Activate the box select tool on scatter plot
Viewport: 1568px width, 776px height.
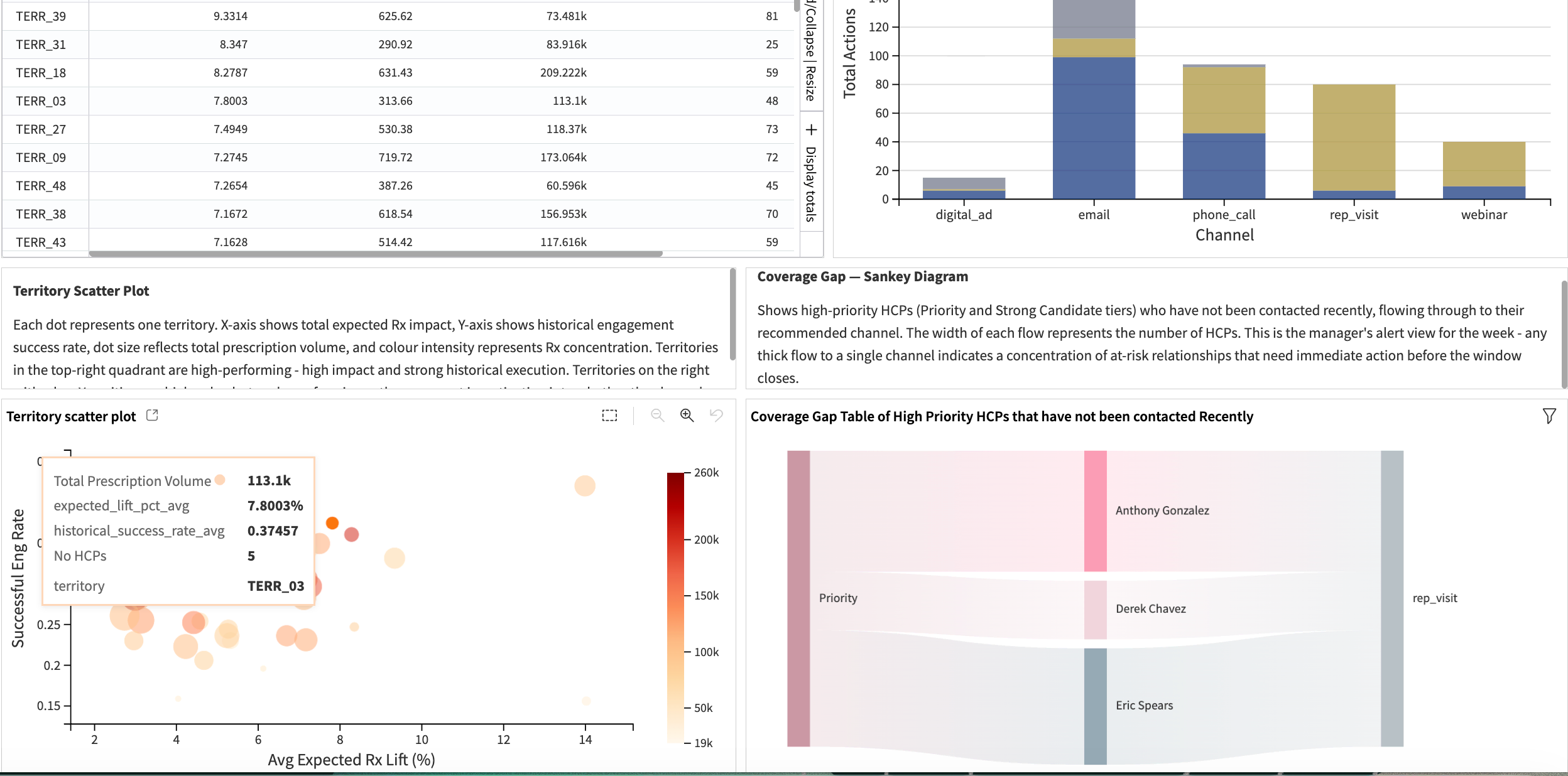pos(609,416)
